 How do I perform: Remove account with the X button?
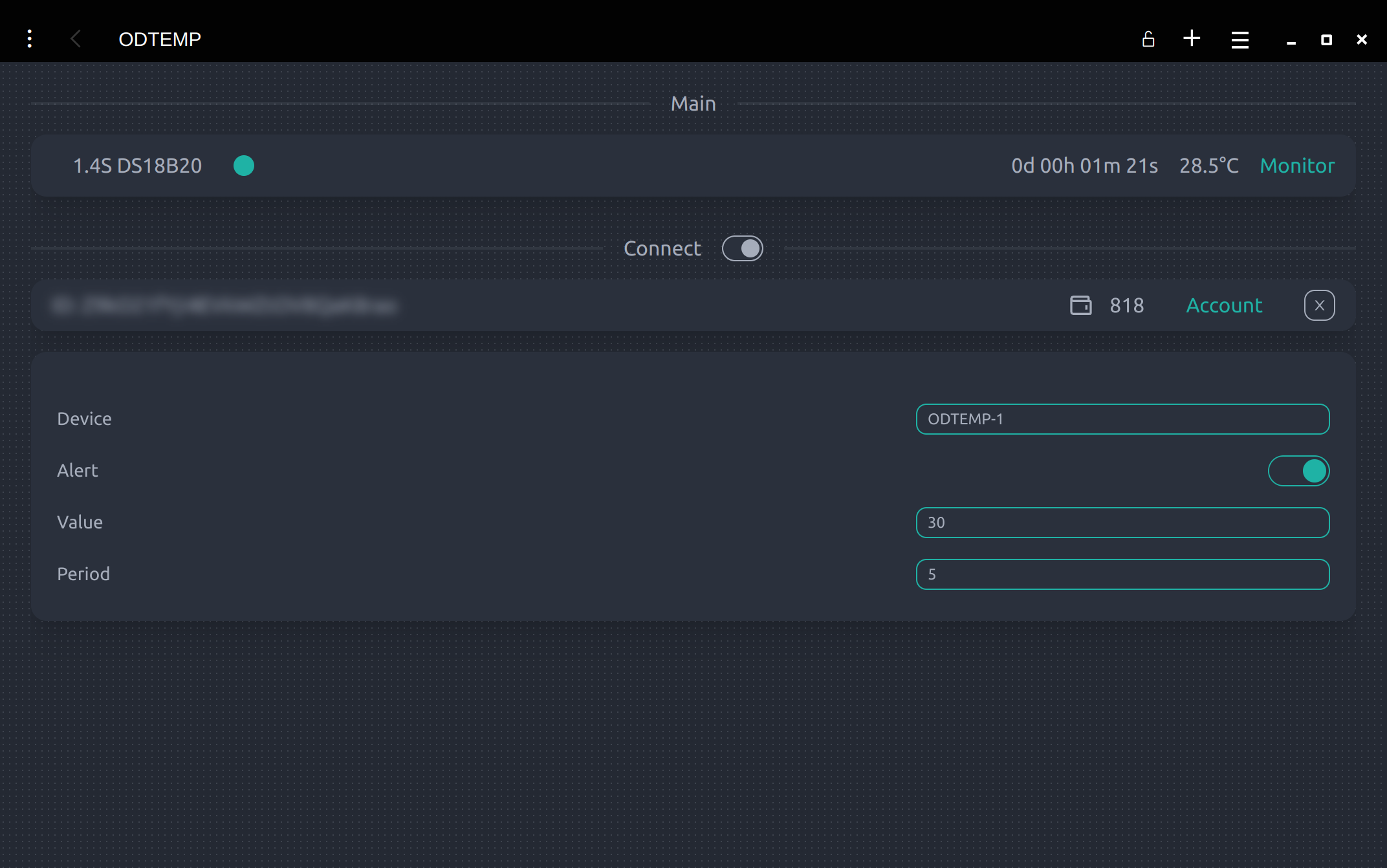[1319, 305]
